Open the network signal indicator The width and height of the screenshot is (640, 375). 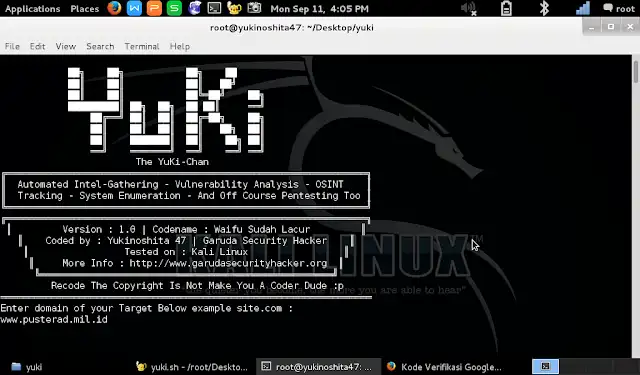583,9
